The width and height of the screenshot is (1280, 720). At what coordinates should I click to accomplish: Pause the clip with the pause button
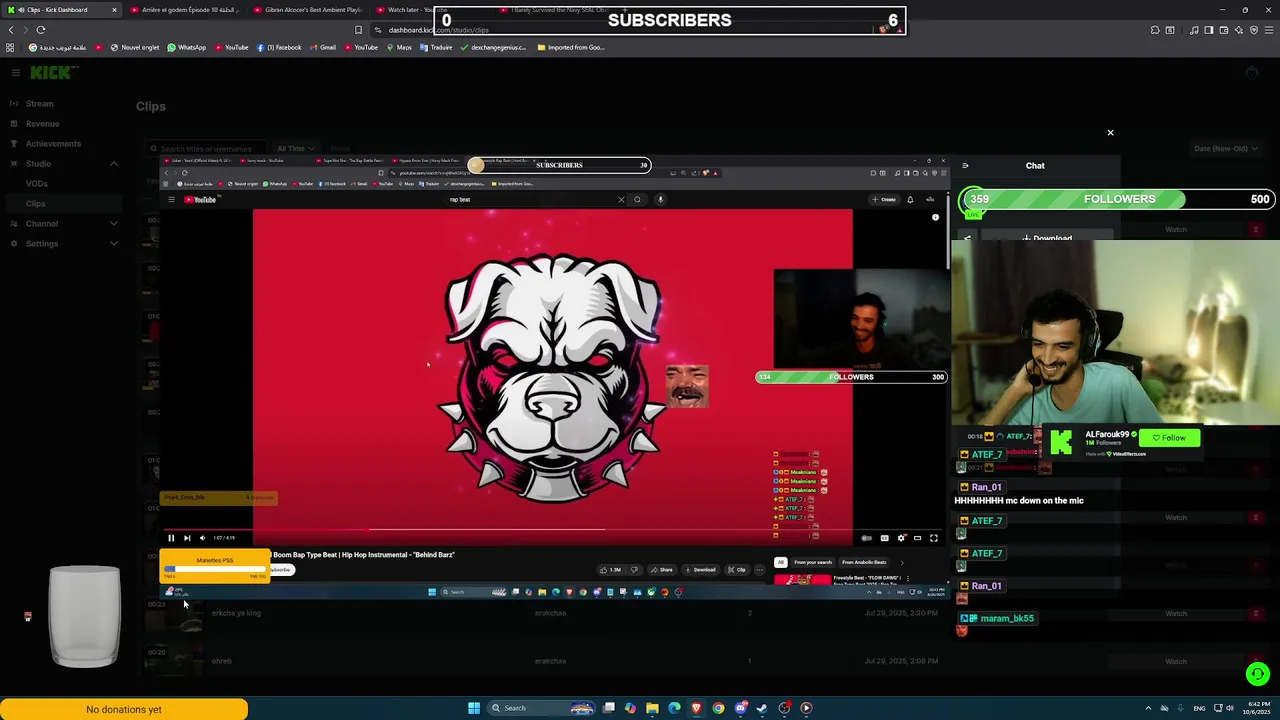tap(171, 538)
